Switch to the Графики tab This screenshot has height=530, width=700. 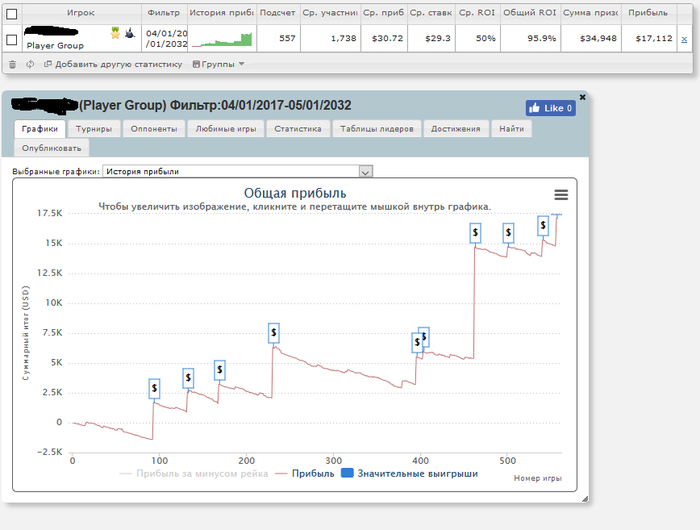coord(40,129)
